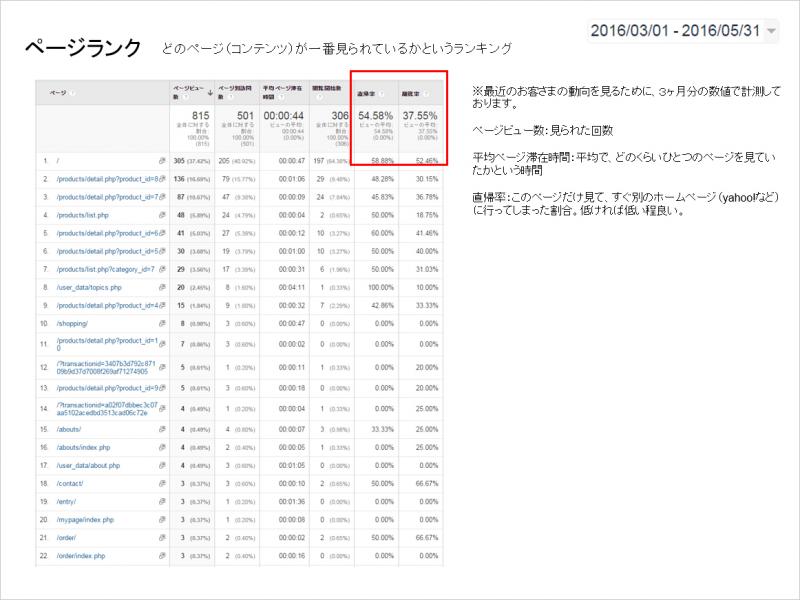
Task: Click the overall bounce rate 54.58%
Action: pyautogui.click(x=376, y=116)
